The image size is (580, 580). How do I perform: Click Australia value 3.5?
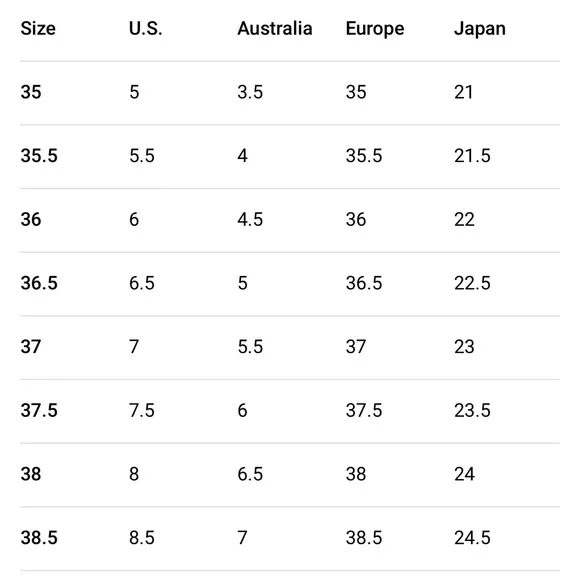click(250, 92)
